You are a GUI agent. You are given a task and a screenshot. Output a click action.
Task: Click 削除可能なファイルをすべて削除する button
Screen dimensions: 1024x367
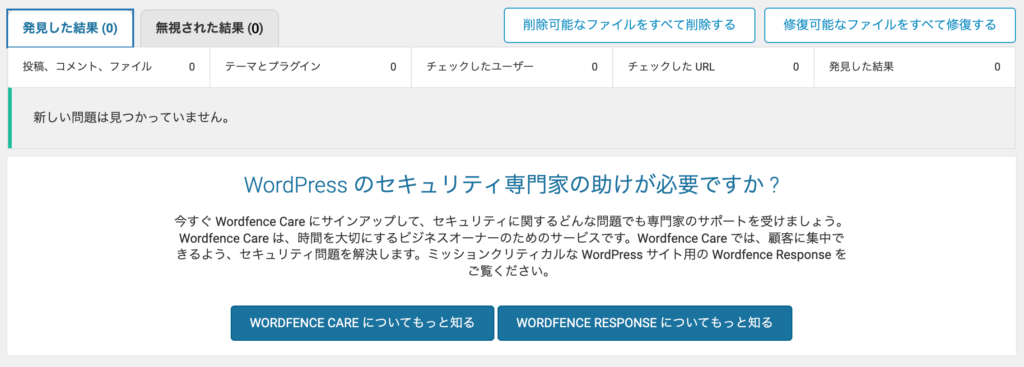click(630, 25)
